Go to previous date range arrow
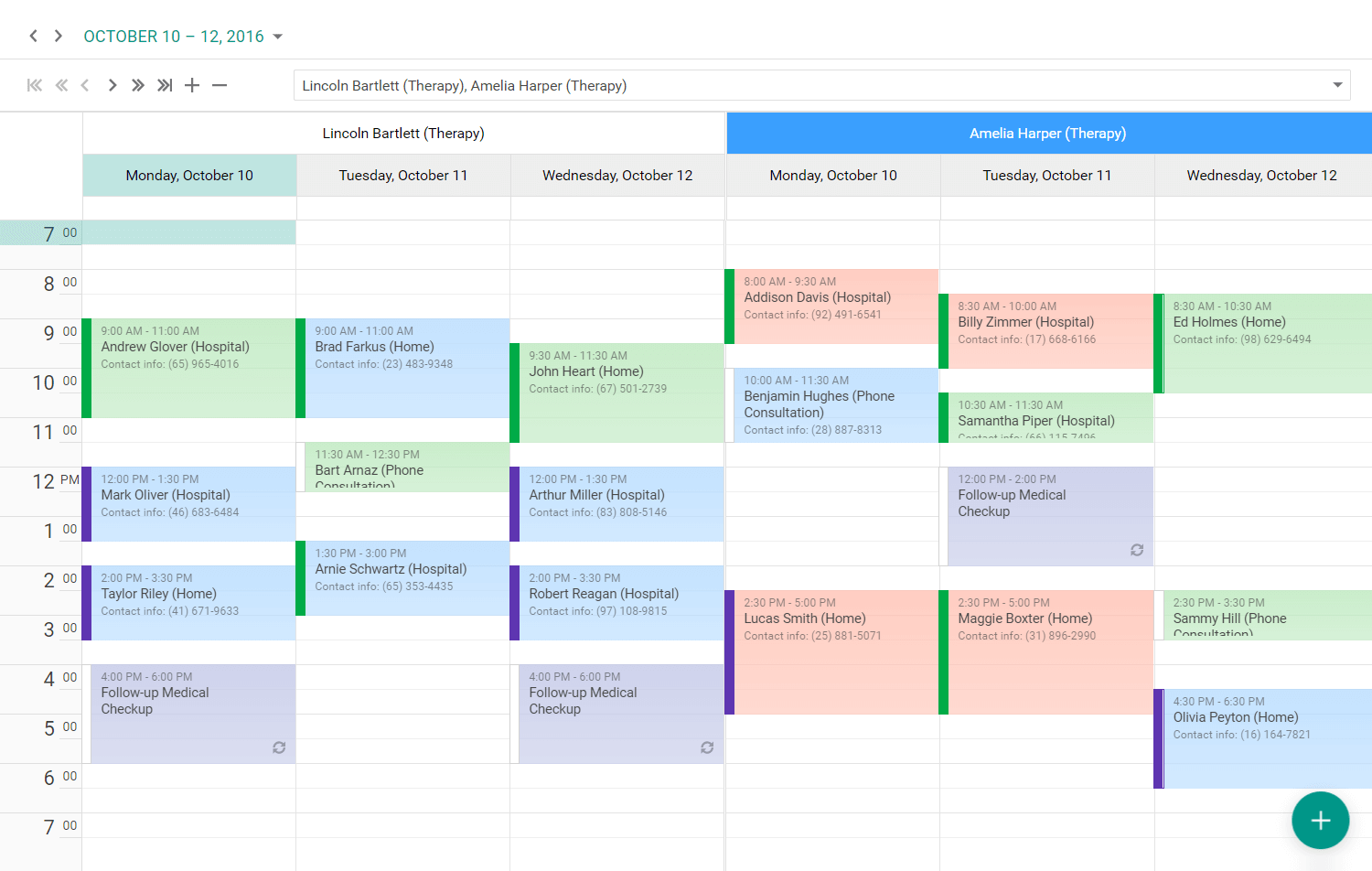The width and height of the screenshot is (1372, 871). [34, 36]
